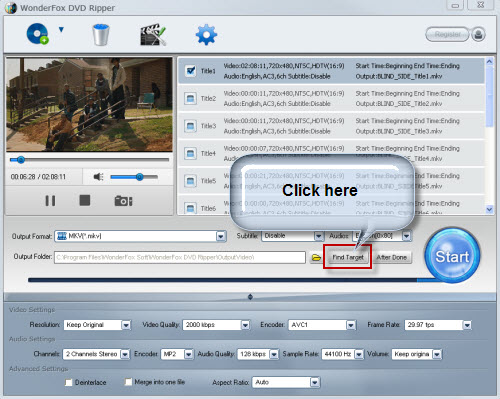The height and width of the screenshot is (399, 500).
Task: Click the WonderFox app logo in title bar
Action: coord(11,8)
